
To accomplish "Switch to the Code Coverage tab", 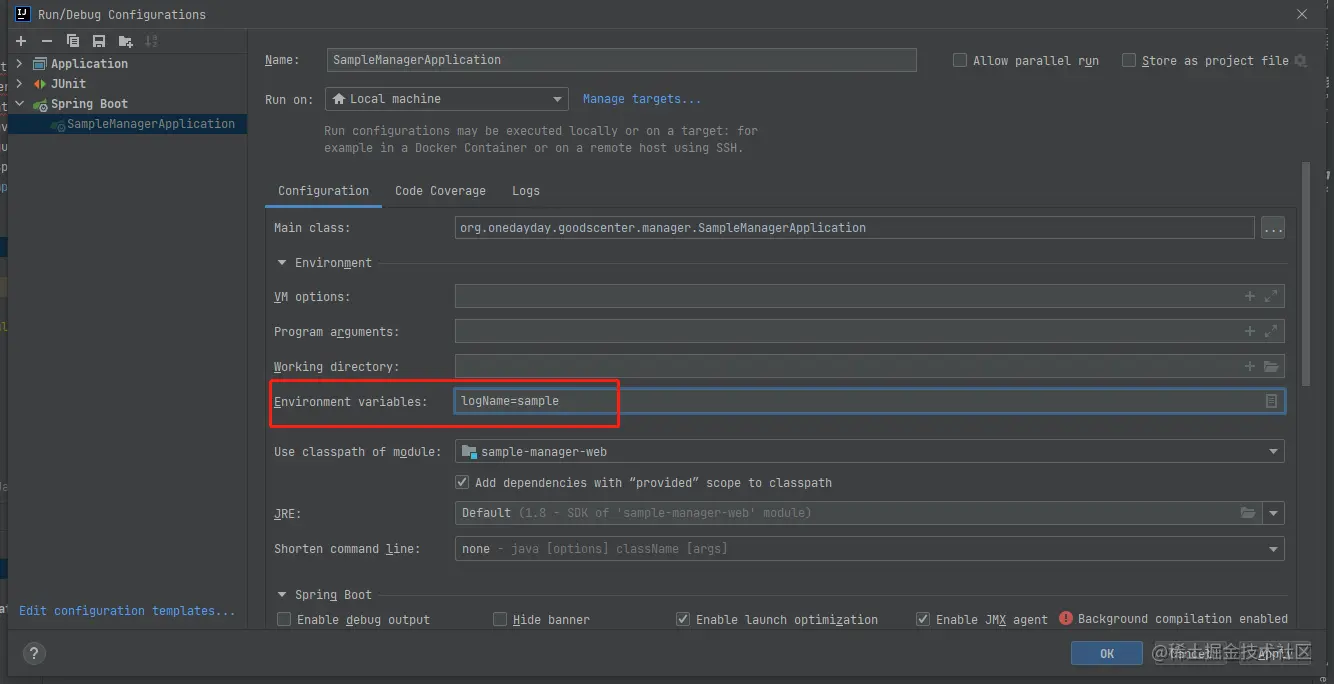I will click(x=440, y=191).
